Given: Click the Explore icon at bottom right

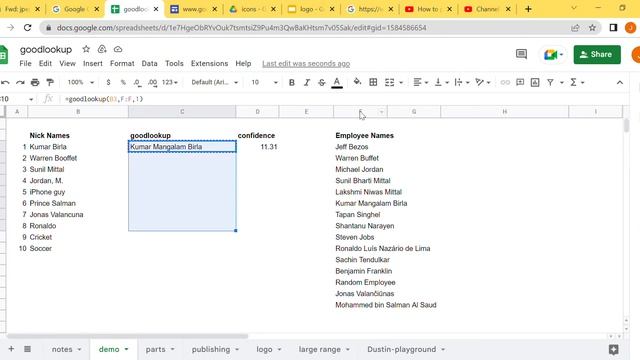Looking at the screenshot, I should tap(613, 349).
